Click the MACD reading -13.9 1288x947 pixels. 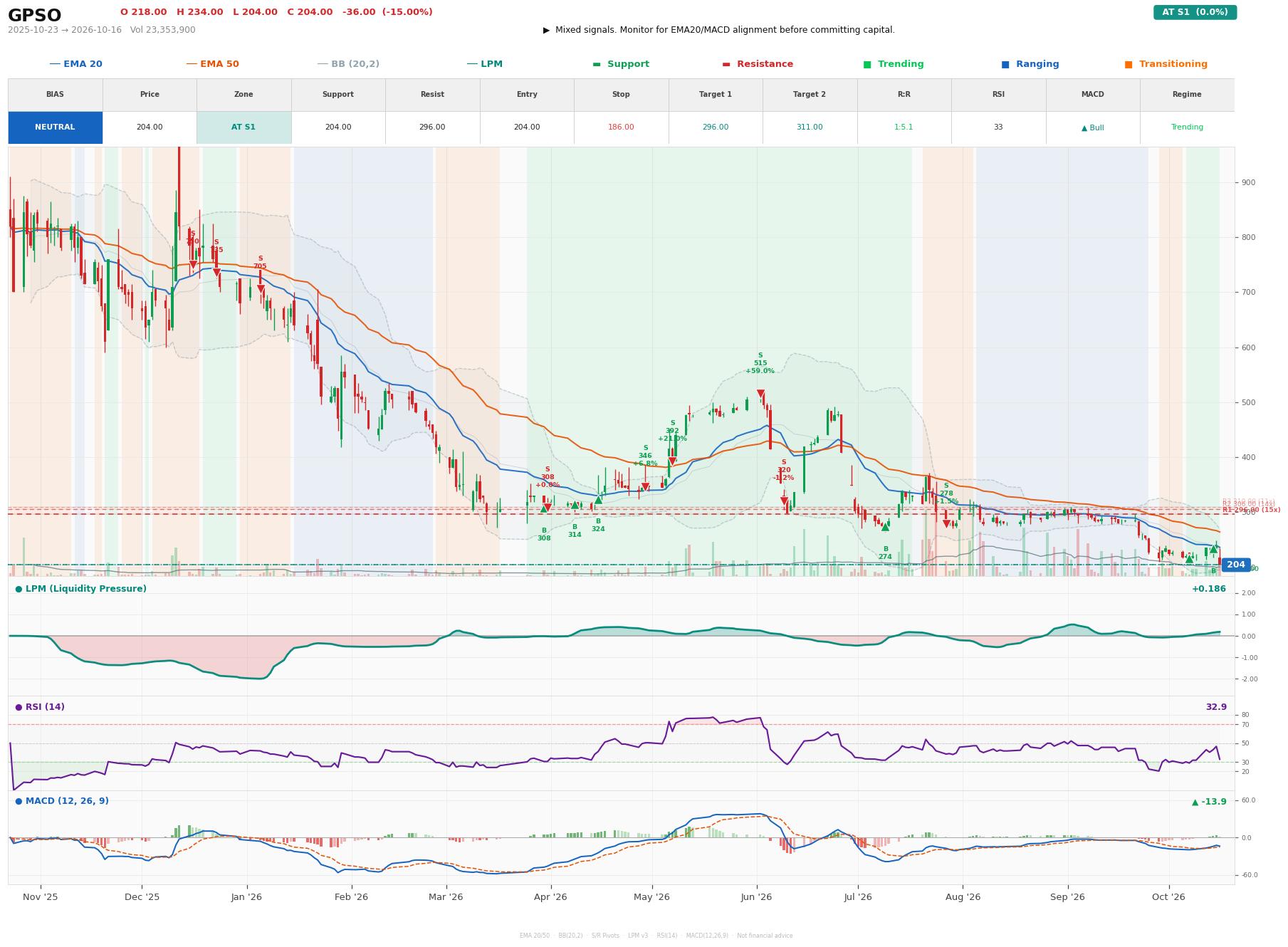(1210, 802)
